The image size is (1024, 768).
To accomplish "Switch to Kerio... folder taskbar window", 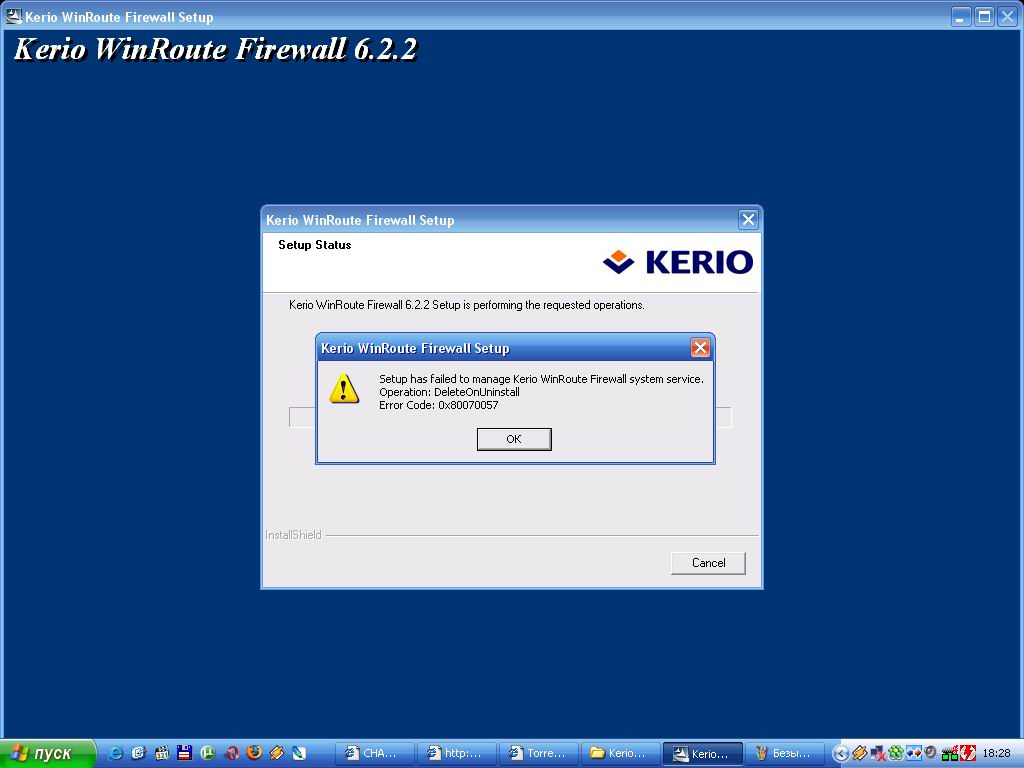I will pyautogui.click(x=620, y=754).
